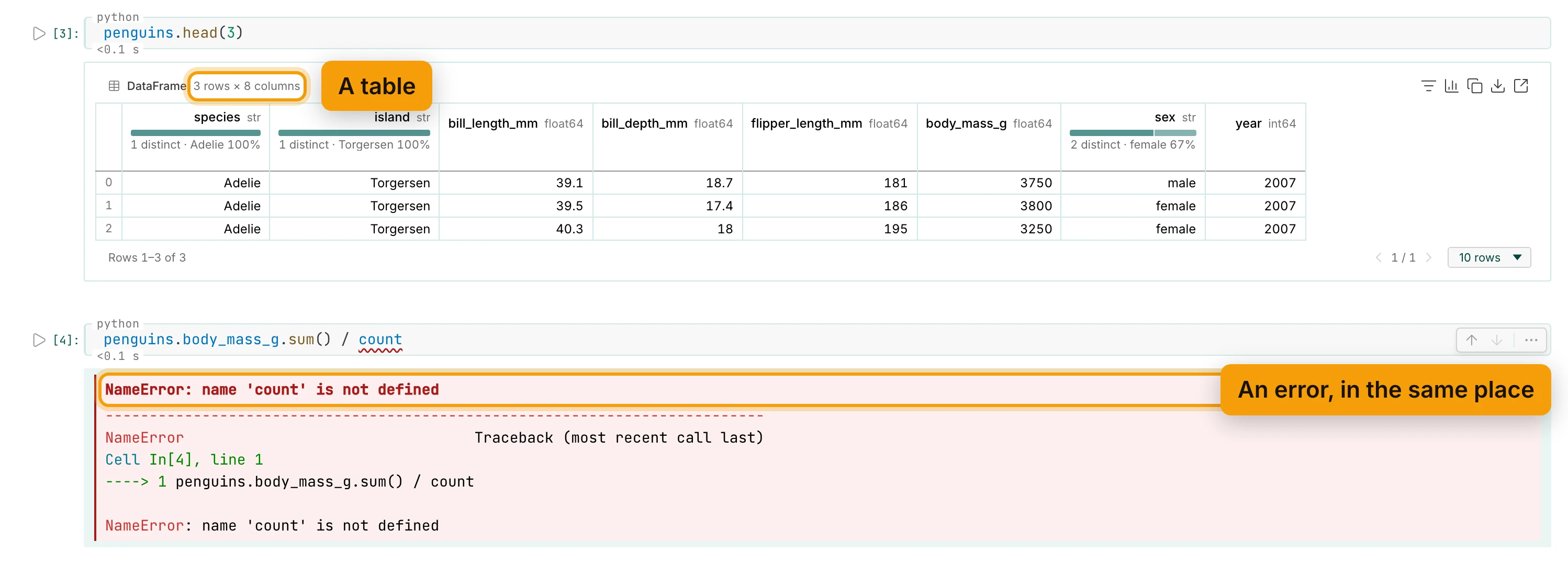
Task: Copy the DataFrame with the copy icon
Action: (x=1474, y=86)
